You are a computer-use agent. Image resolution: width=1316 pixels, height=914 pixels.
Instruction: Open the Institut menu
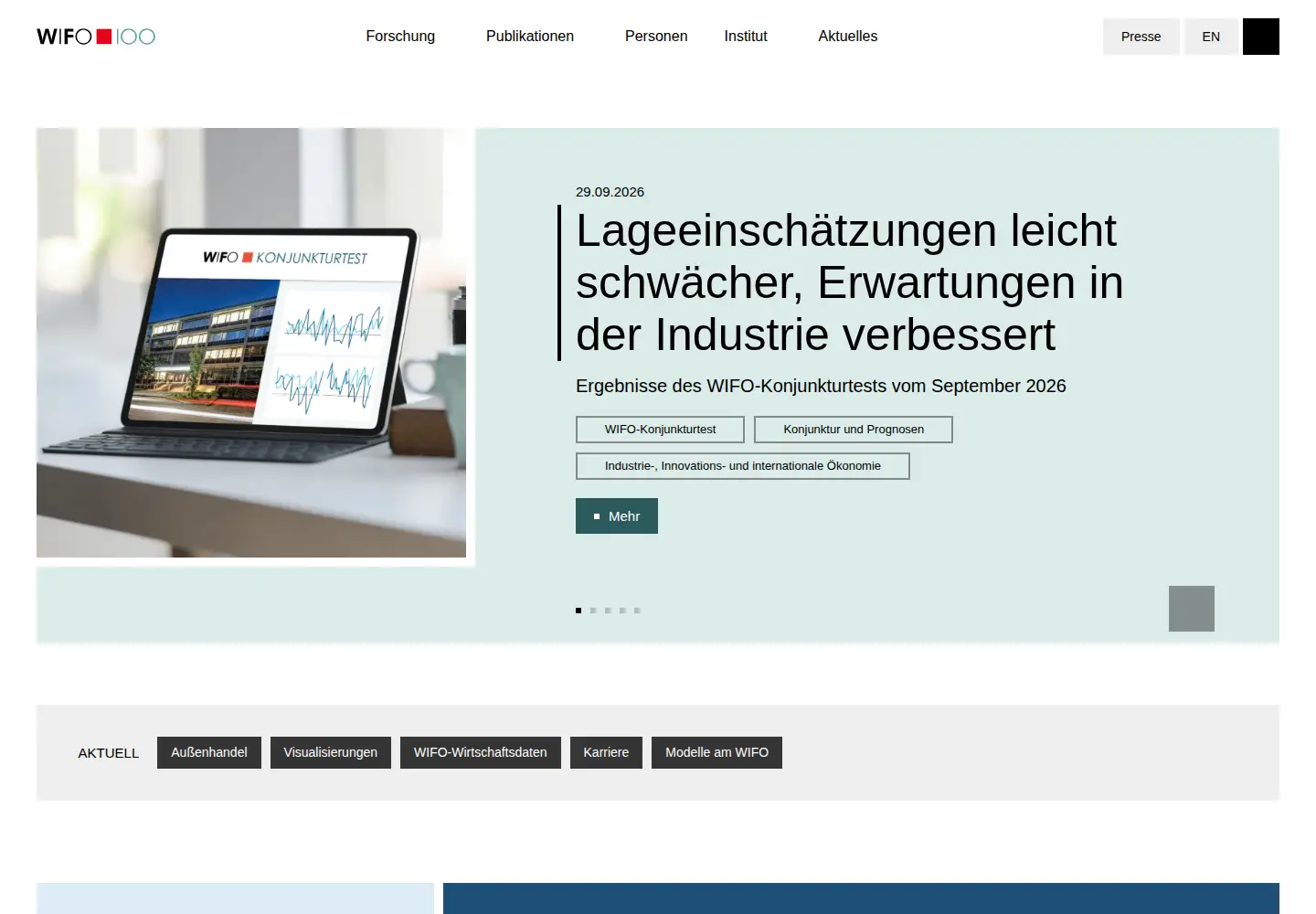click(x=746, y=37)
